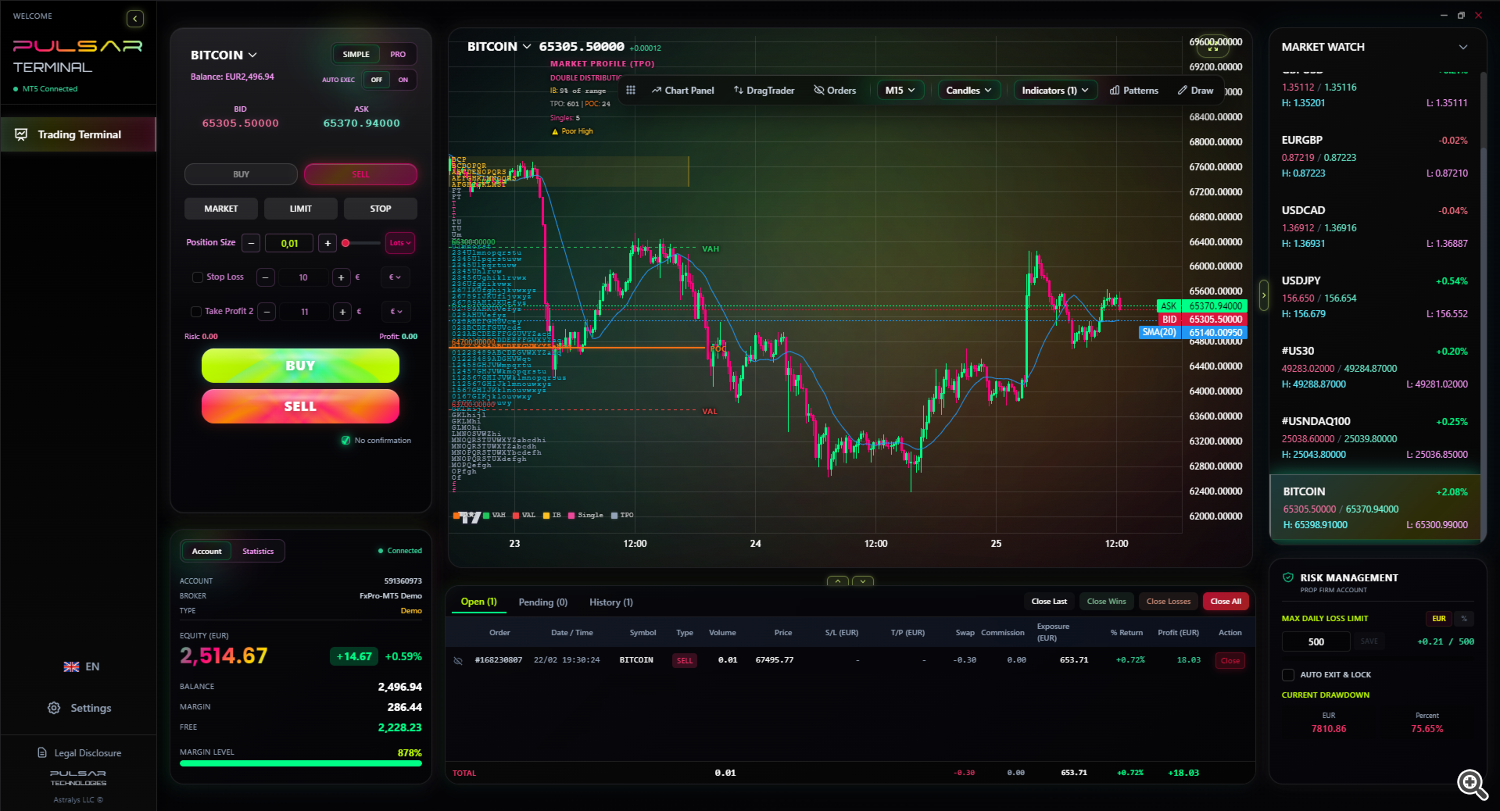Image resolution: width=1500 pixels, height=811 pixels.
Task: Click the max daily loss limit input field
Action: (1316, 641)
